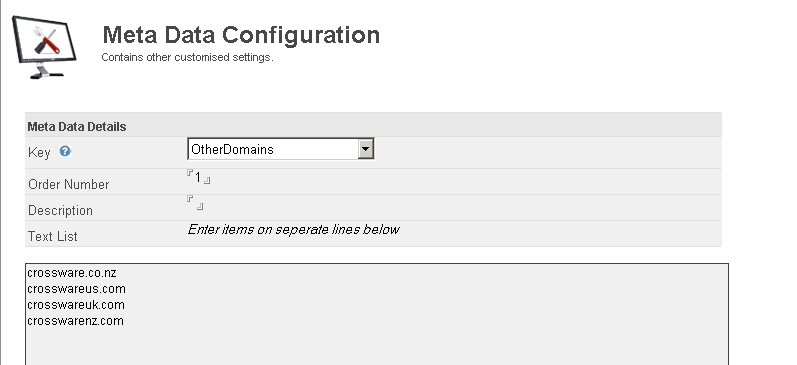Image resolution: width=797 pixels, height=365 pixels.
Task: Click the vertical frame divider at window edge
Action: click(x=1, y=182)
